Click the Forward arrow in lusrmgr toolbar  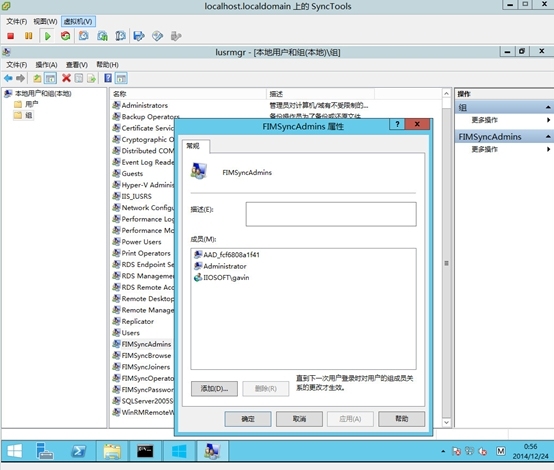click(20, 78)
